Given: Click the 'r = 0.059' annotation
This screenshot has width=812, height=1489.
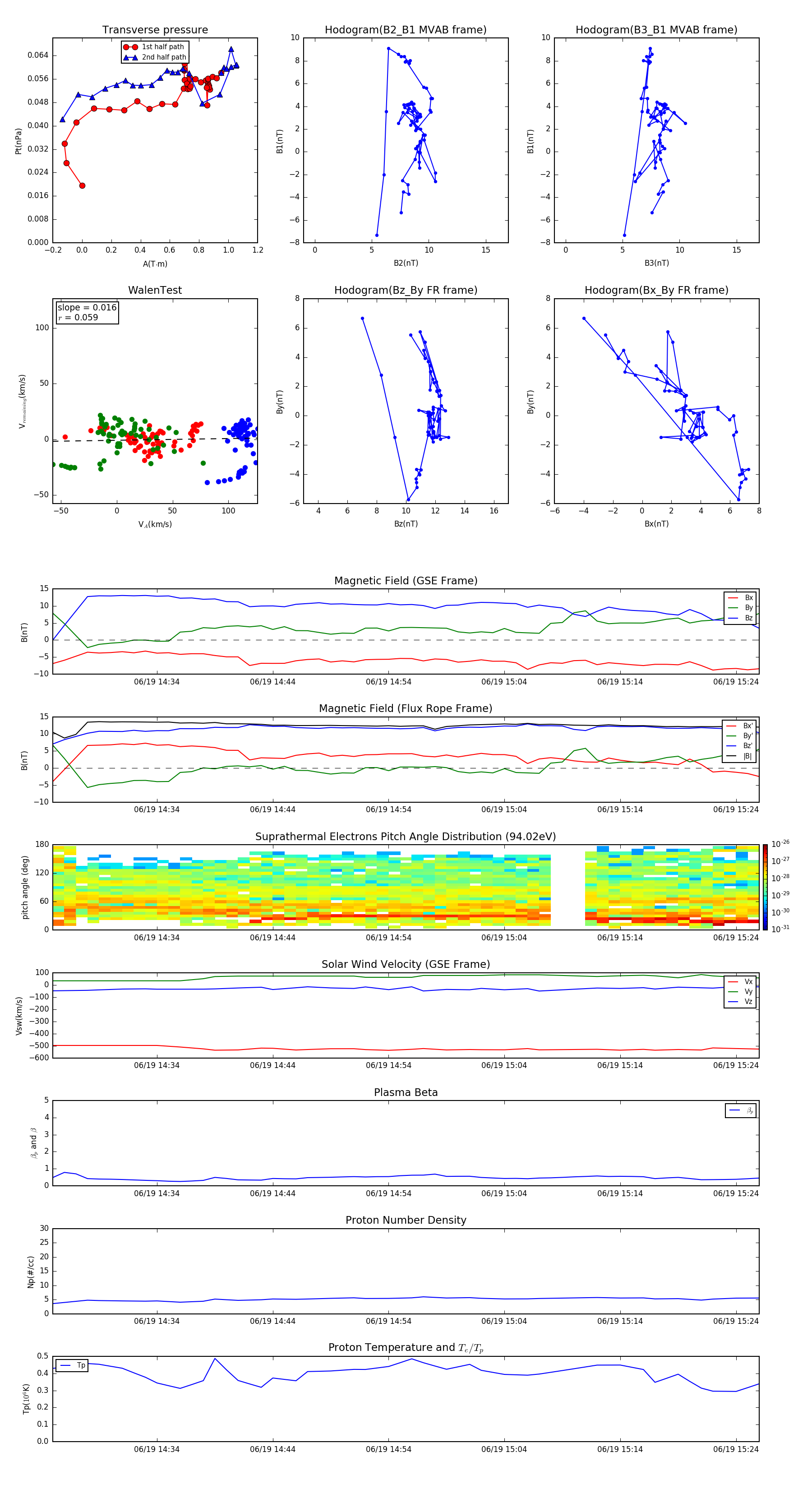Looking at the screenshot, I should [78, 317].
